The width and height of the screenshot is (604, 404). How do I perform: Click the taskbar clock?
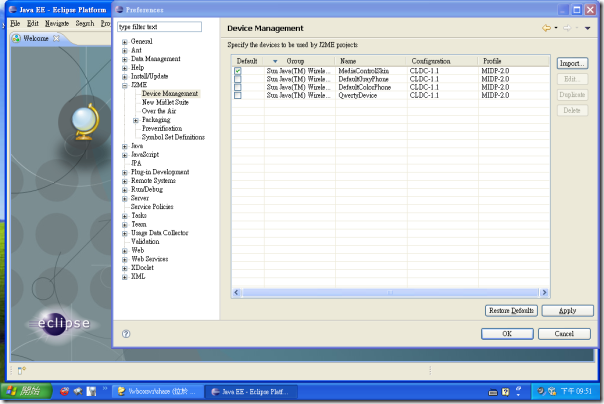click(576, 391)
